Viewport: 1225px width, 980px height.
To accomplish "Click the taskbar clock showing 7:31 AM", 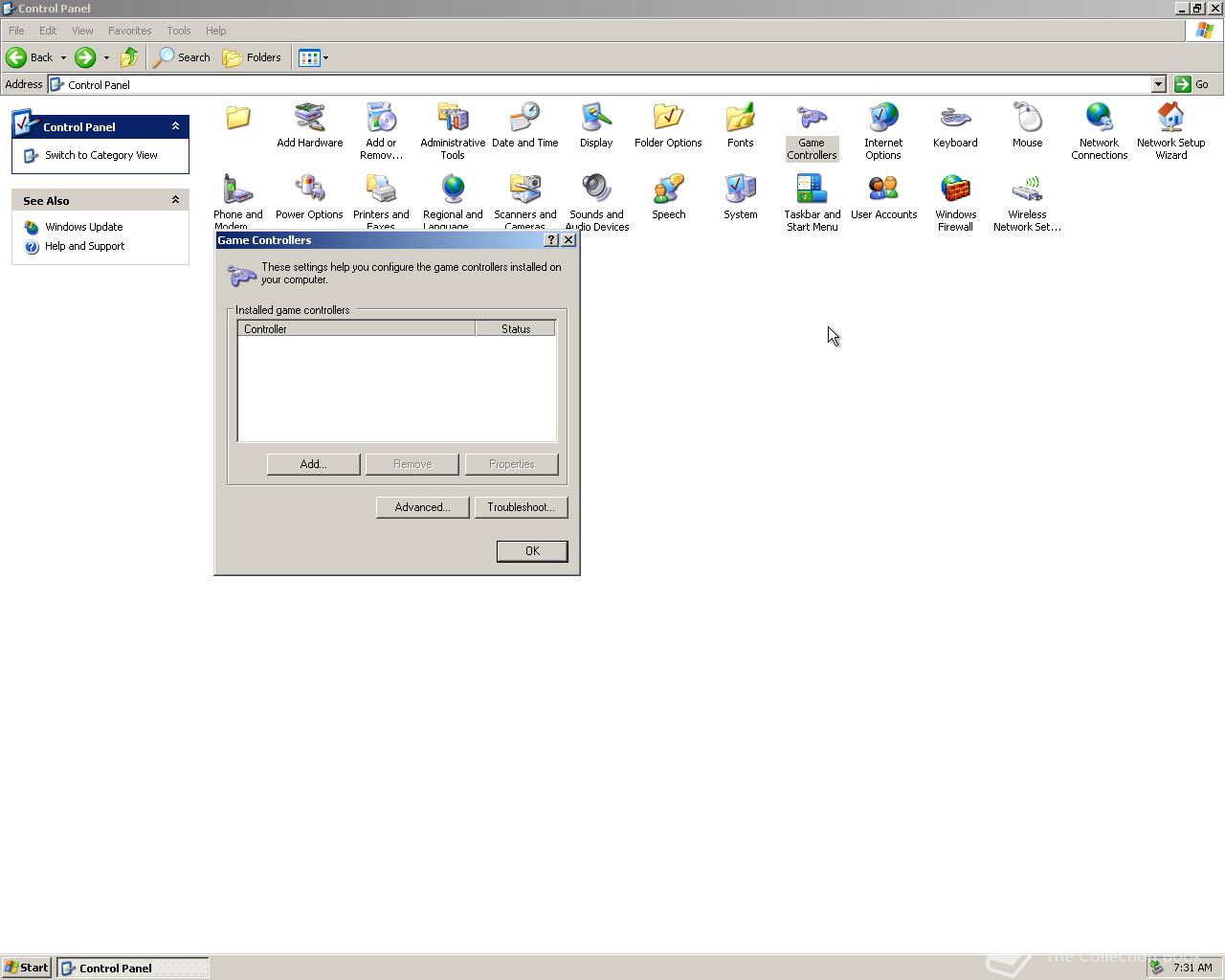I will click(1192, 968).
